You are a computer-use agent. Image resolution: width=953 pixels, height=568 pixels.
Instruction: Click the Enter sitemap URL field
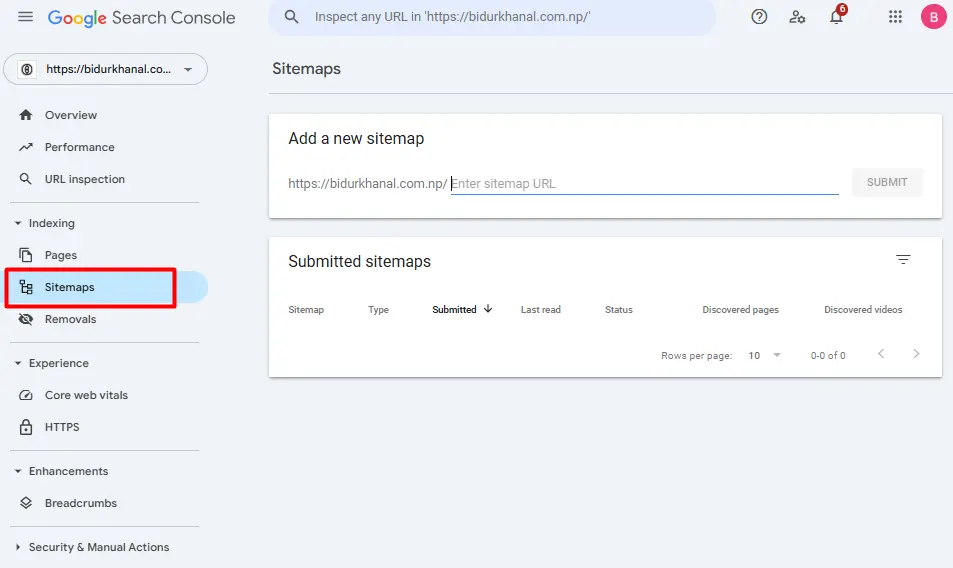(x=644, y=183)
